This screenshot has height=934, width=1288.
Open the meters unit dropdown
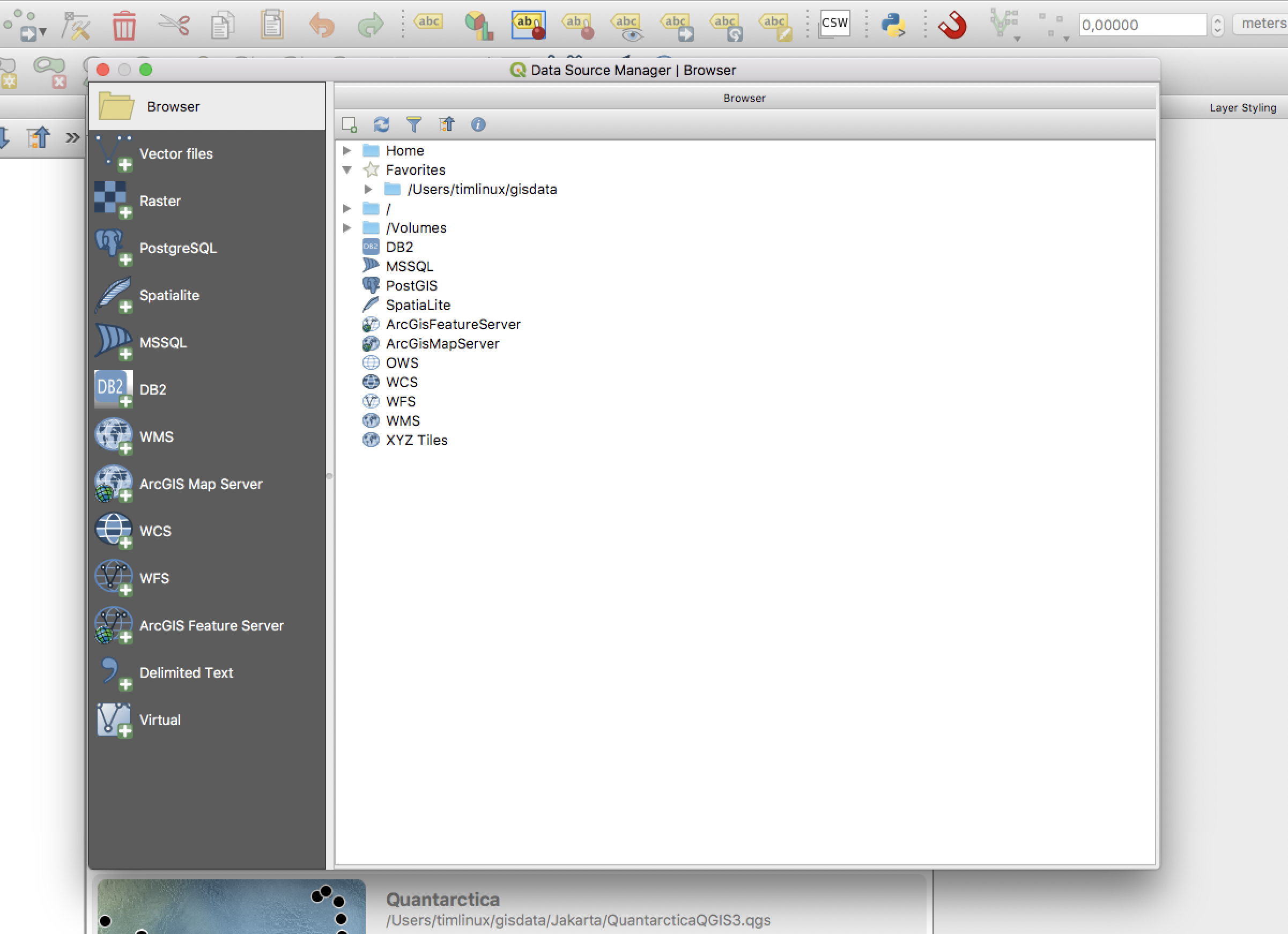tap(1261, 23)
